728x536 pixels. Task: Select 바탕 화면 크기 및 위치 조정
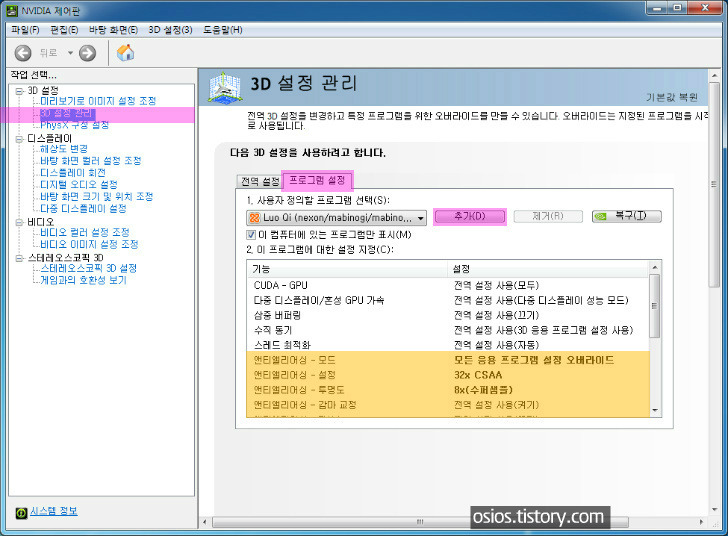coord(97,196)
